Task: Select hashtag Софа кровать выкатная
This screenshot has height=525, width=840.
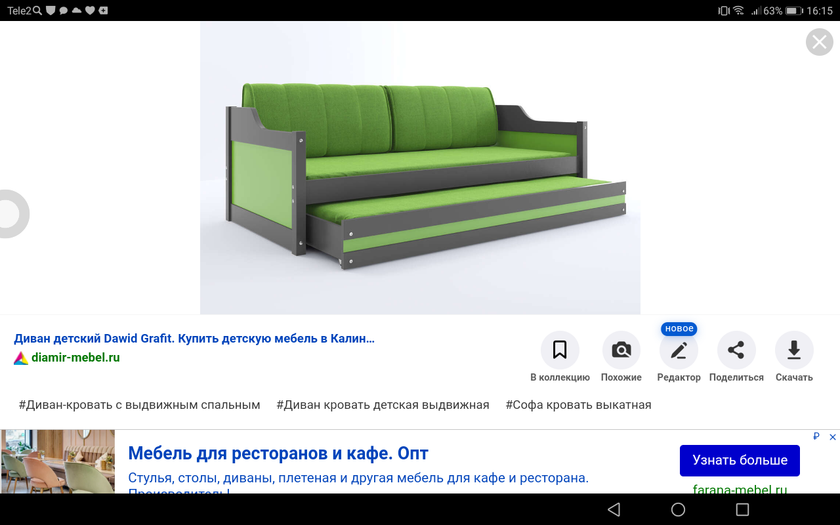Action: pos(578,405)
